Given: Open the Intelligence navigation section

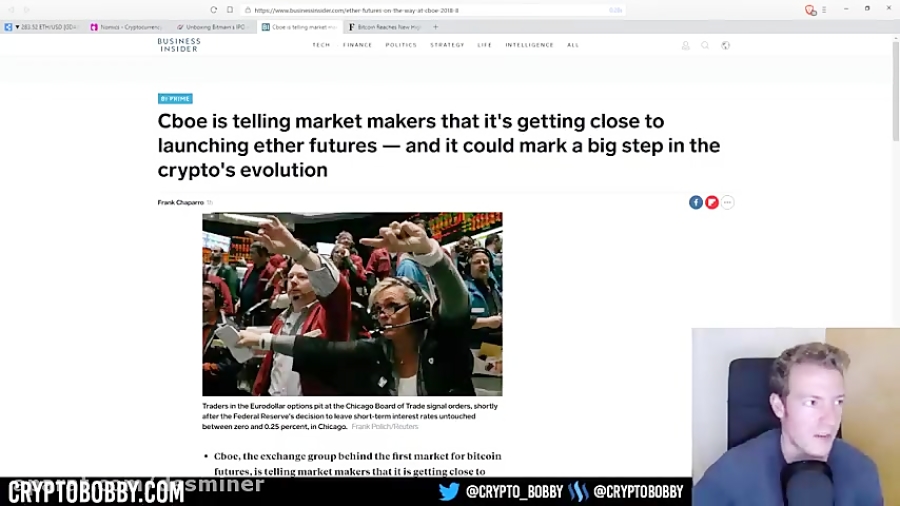Looking at the screenshot, I should point(529,45).
